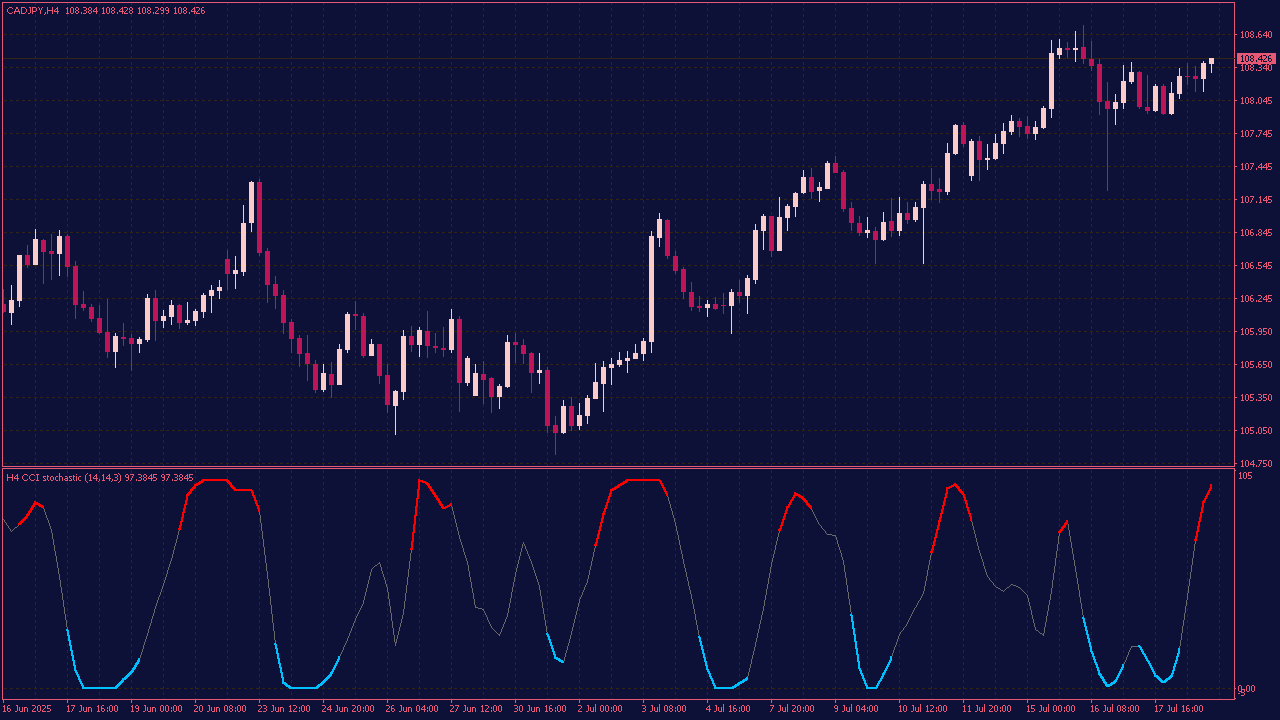Click the 104.750 price axis label
The width and height of the screenshot is (1280, 720).
[1255, 464]
